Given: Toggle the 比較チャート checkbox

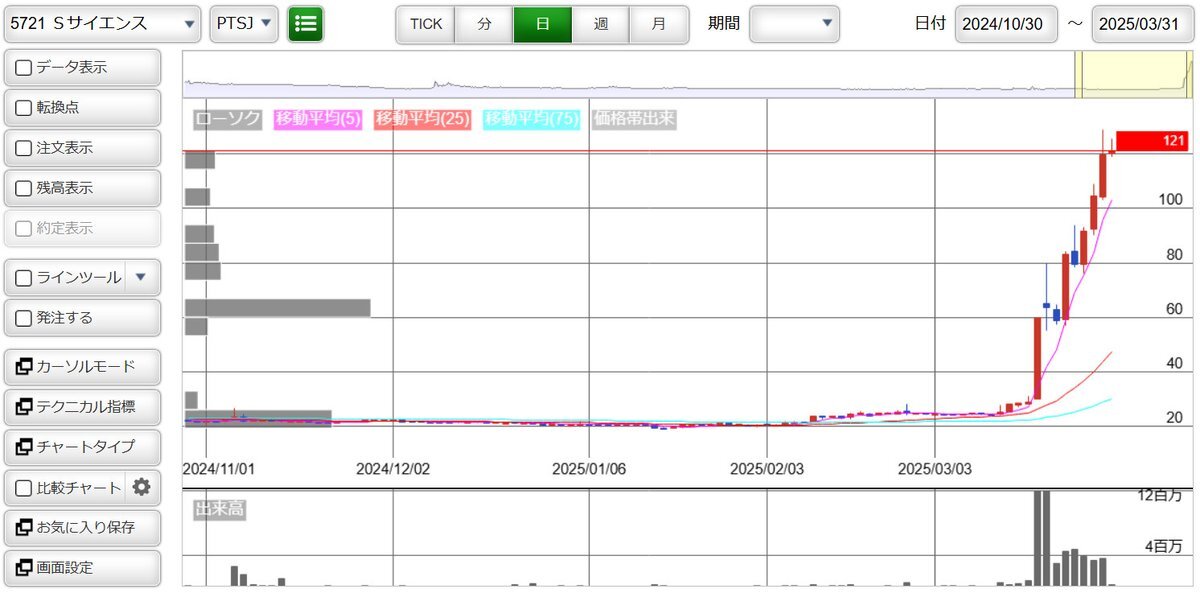Looking at the screenshot, I should point(24,488).
